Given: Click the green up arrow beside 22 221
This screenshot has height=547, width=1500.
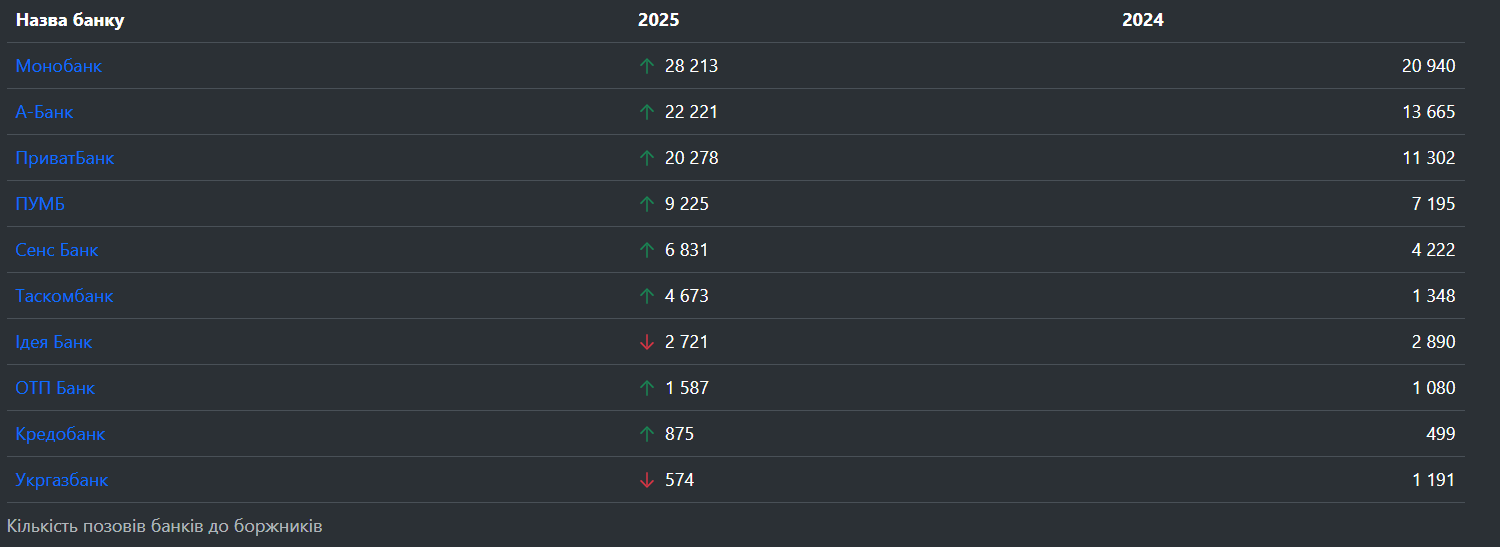Looking at the screenshot, I should [x=647, y=112].
